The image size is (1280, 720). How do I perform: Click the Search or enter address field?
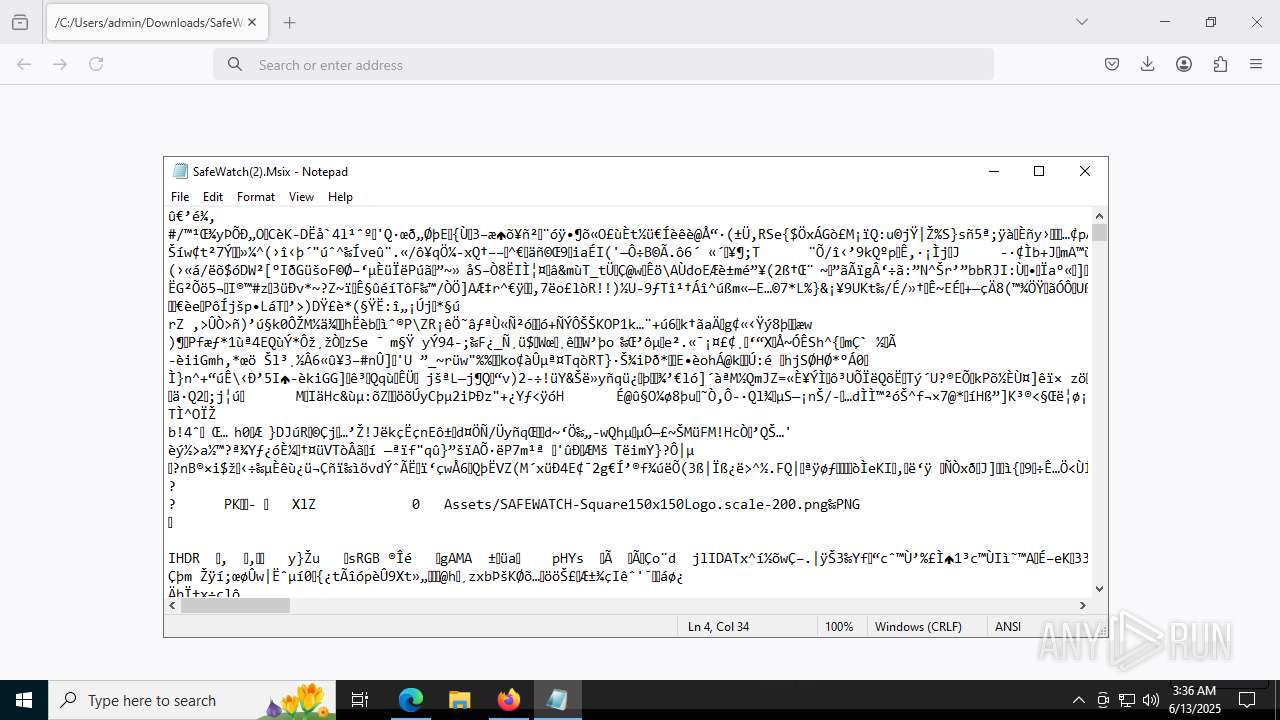[603, 64]
